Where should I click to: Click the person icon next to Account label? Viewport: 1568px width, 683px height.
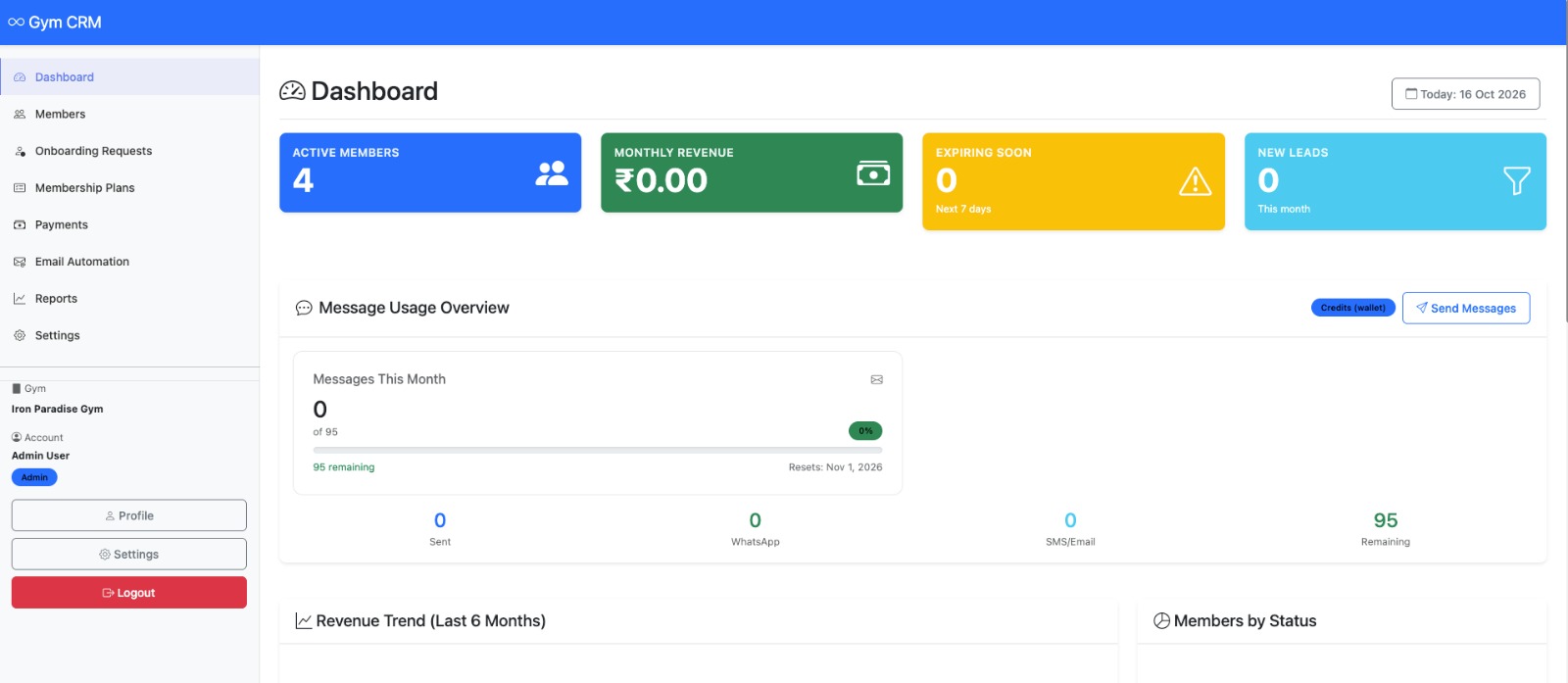click(17, 437)
